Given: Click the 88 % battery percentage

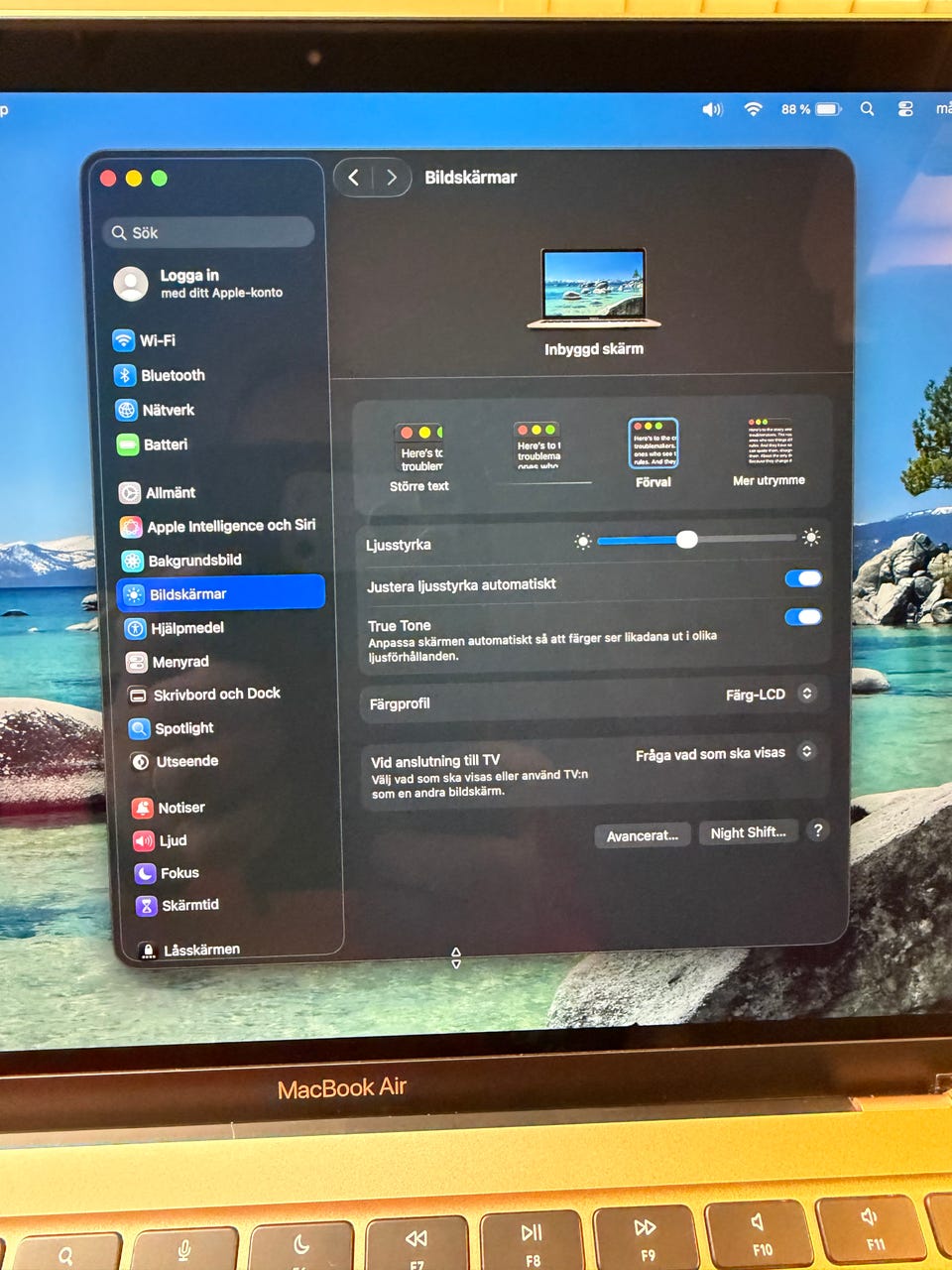Looking at the screenshot, I should pyautogui.click(x=795, y=109).
